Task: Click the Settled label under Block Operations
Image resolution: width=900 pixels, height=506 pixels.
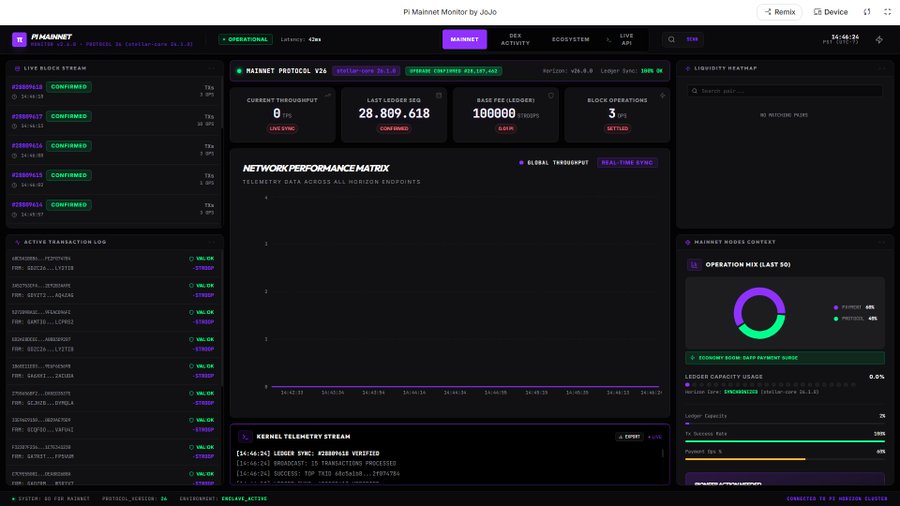Action: click(617, 129)
